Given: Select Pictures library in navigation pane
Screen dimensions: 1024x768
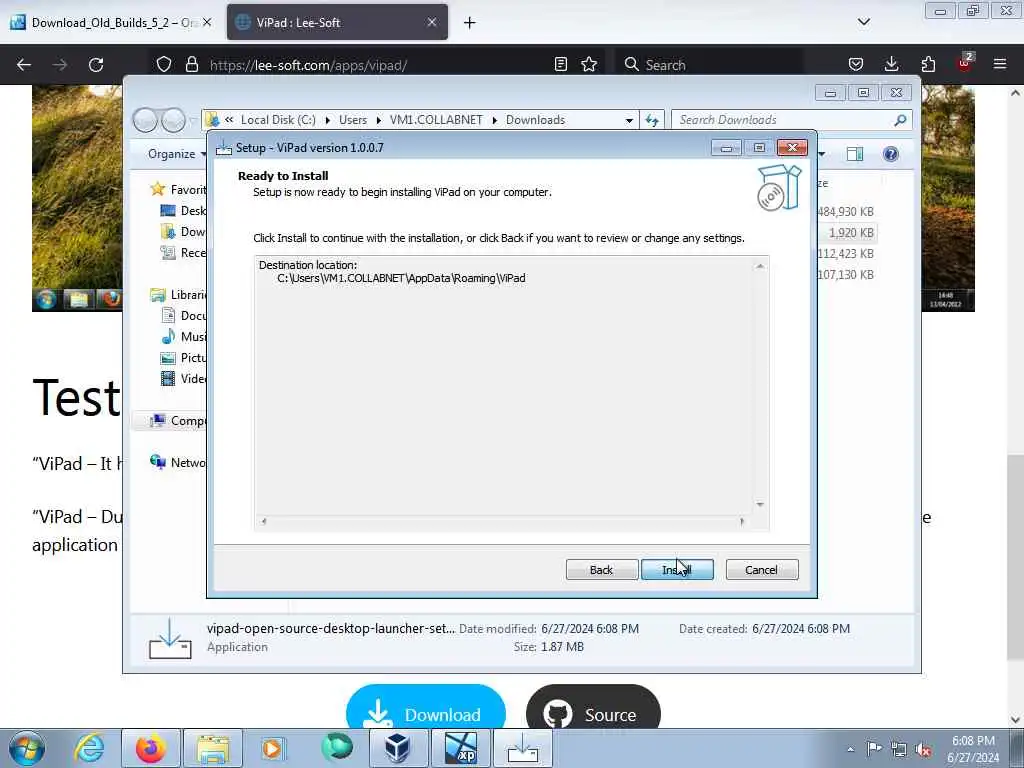Looking at the screenshot, I should [x=183, y=357].
